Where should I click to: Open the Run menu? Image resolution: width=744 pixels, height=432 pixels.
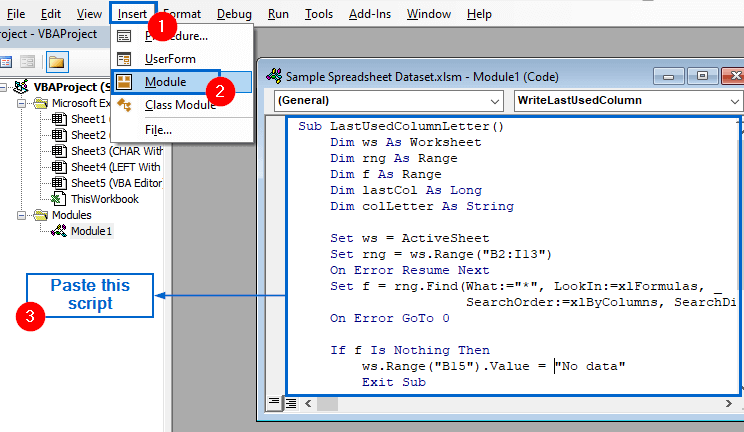[278, 14]
